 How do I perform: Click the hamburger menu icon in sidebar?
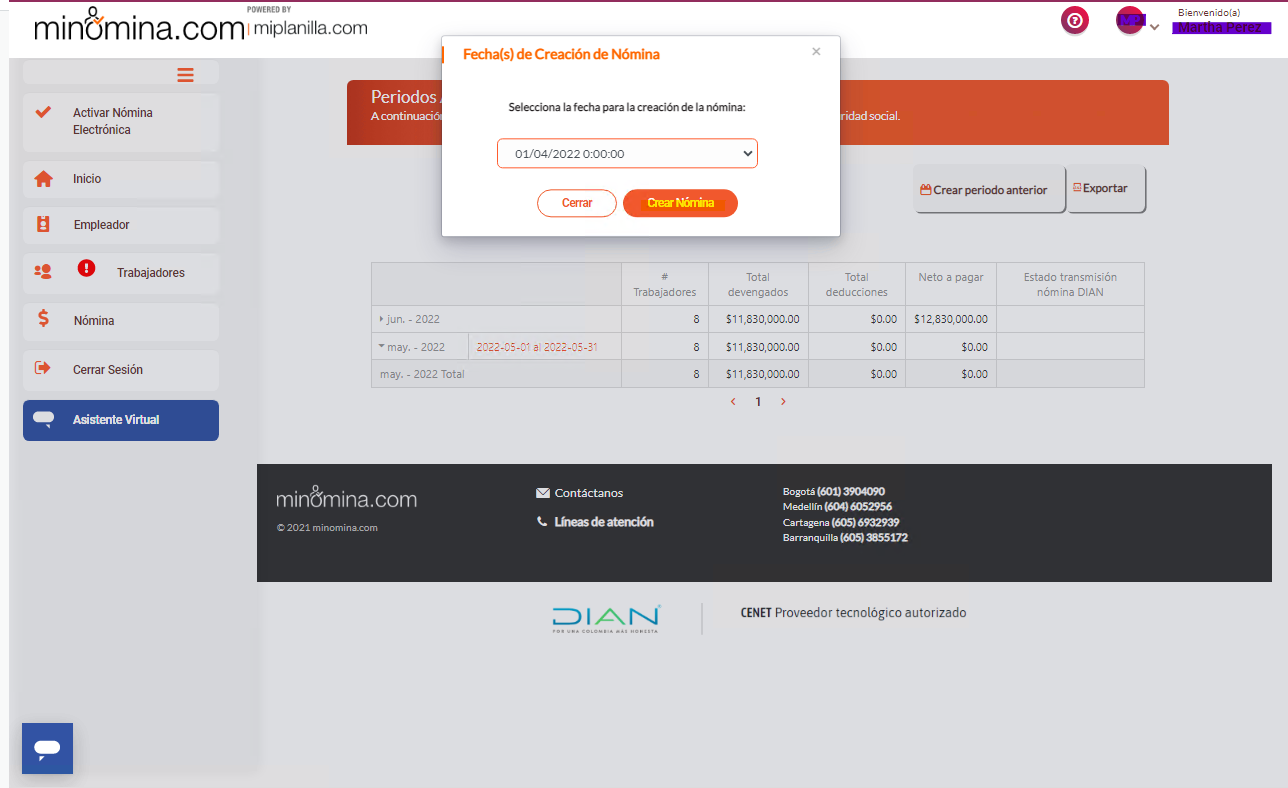pyautogui.click(x=185, y=75)
